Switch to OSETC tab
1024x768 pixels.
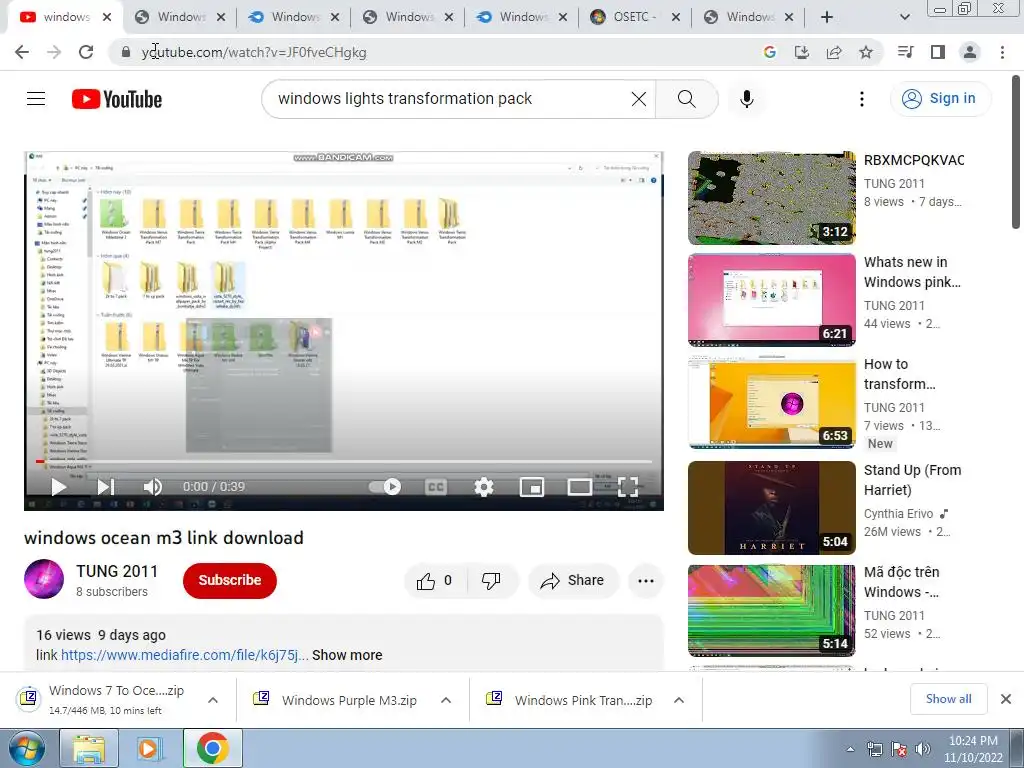pyautogui.click(x=633, y=17)
